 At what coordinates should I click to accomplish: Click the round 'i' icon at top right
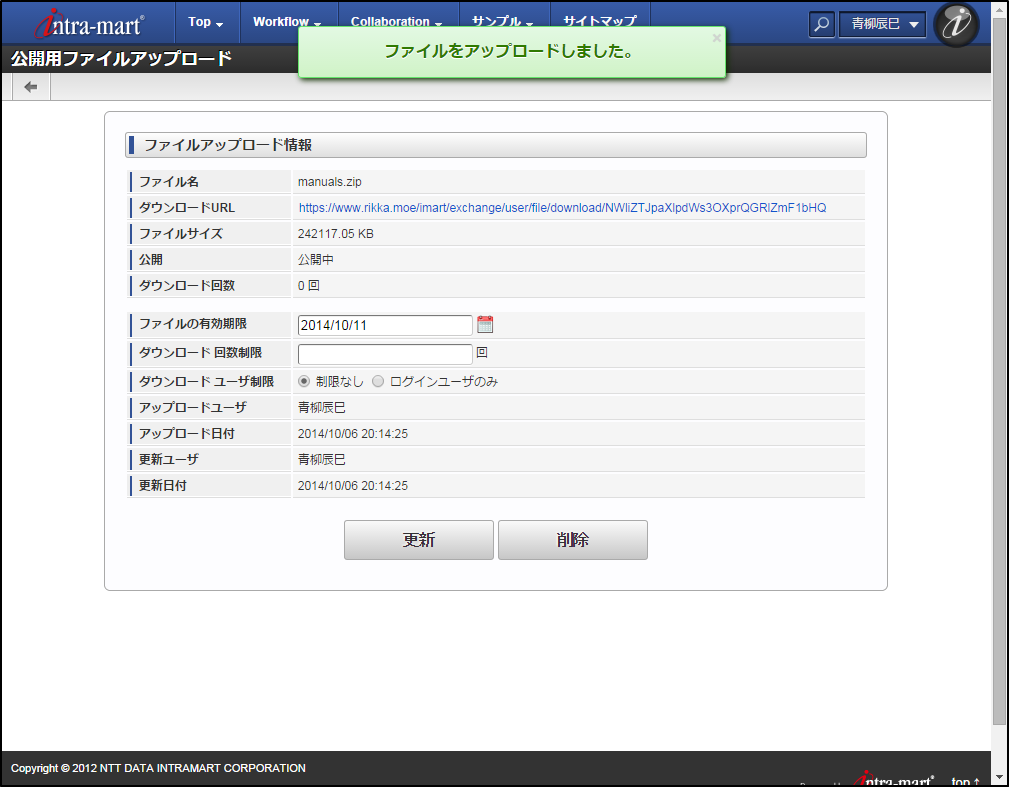click(x=955, y=24)
